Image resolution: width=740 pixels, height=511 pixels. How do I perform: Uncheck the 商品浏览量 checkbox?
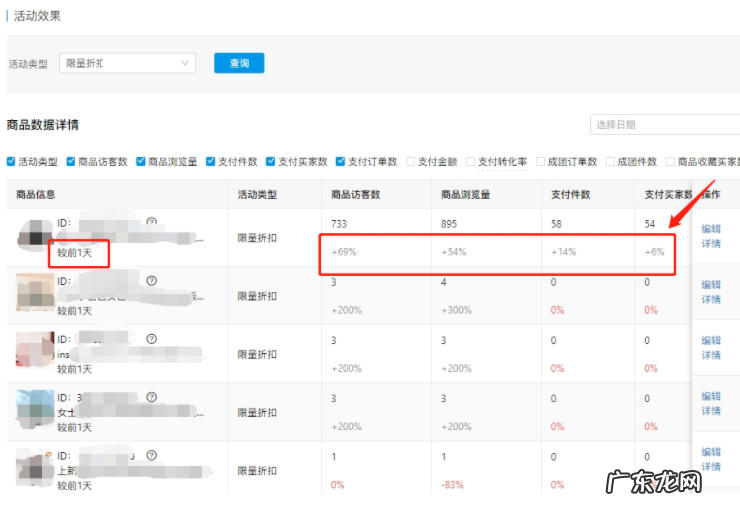point(141,162)
